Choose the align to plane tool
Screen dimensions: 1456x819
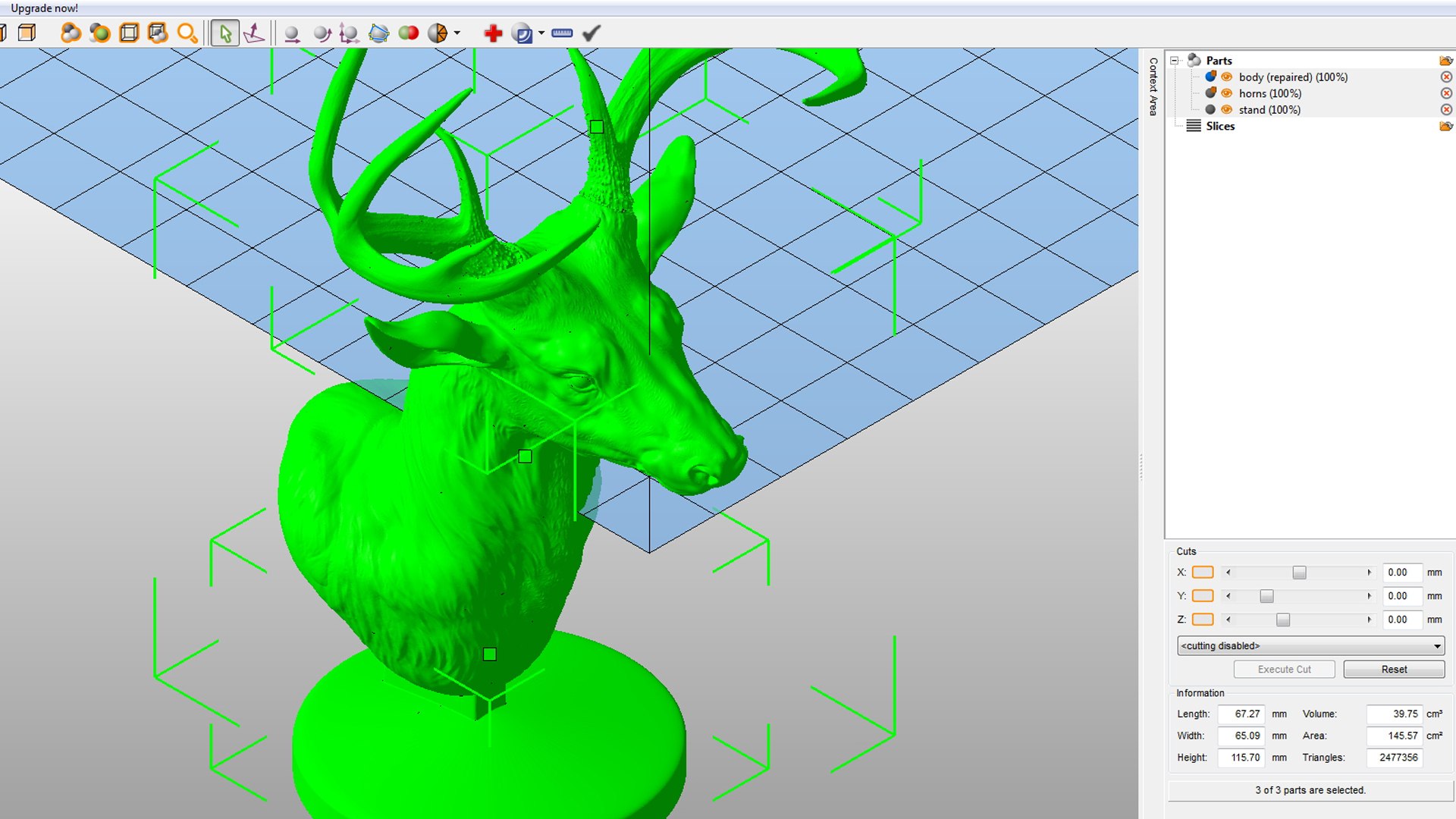(254, 33)
